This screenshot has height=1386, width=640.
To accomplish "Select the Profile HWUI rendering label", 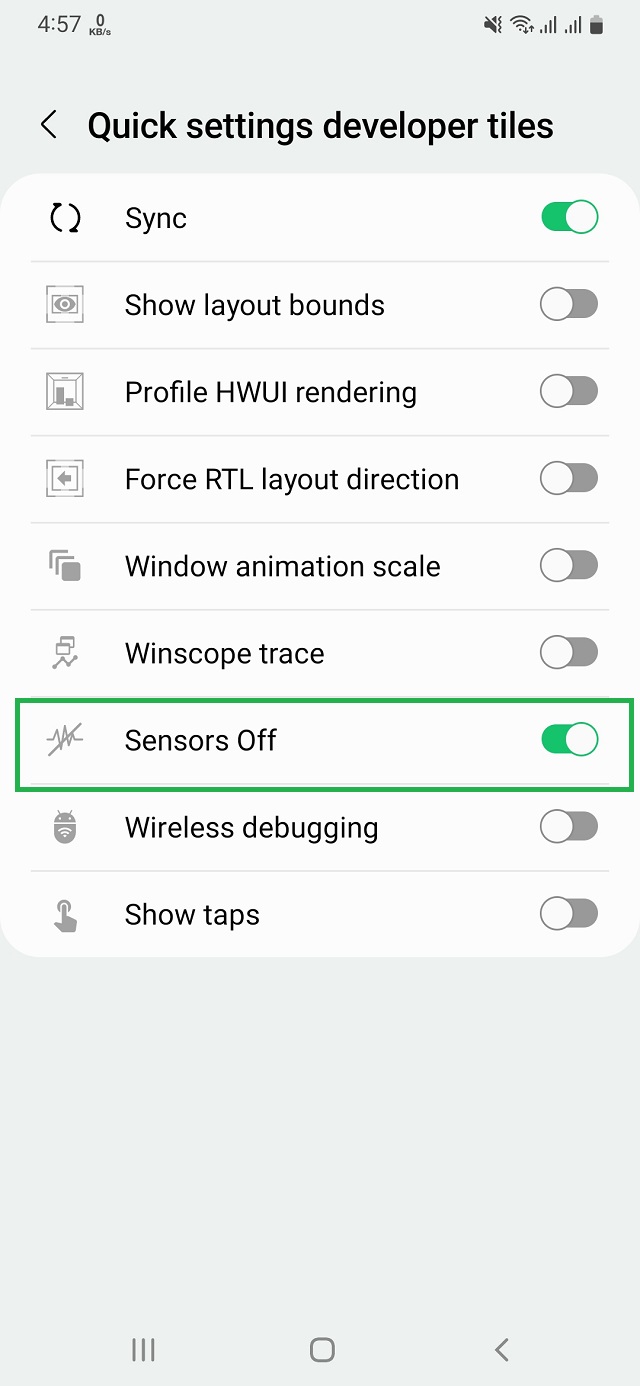I will point(270,392).
